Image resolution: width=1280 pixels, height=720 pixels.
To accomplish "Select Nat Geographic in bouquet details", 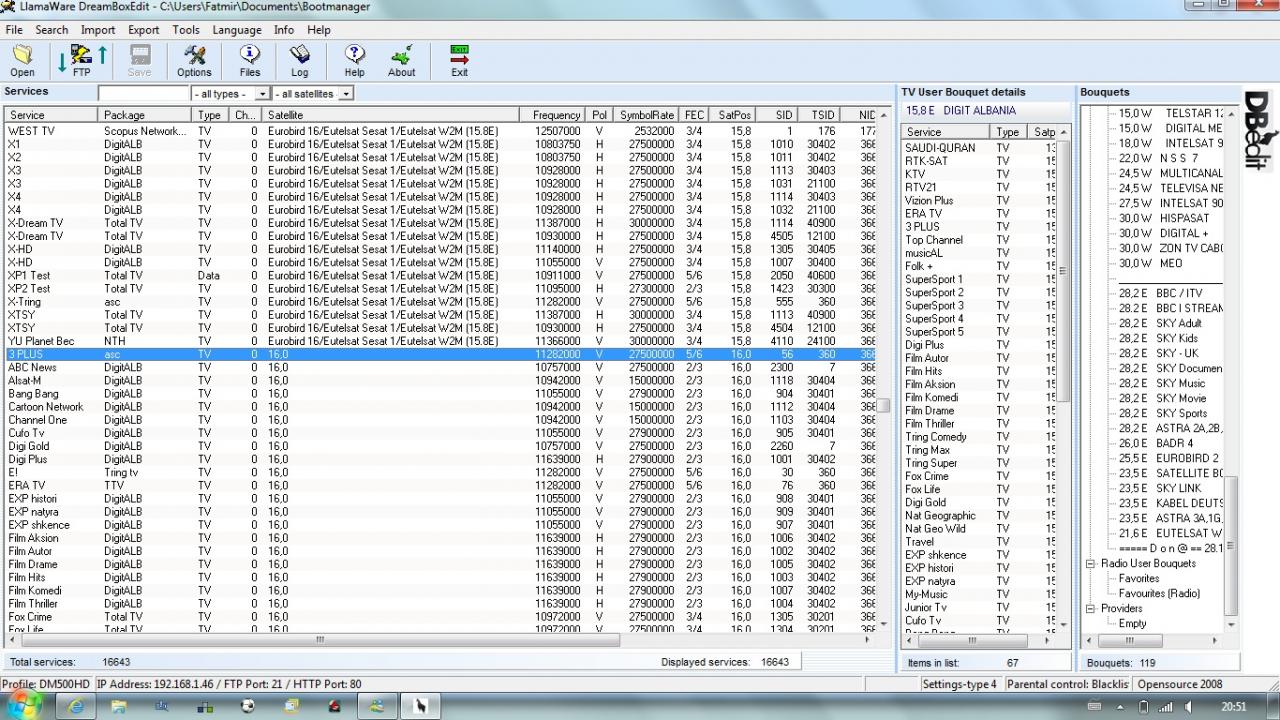I will click(x=940, y=516).
